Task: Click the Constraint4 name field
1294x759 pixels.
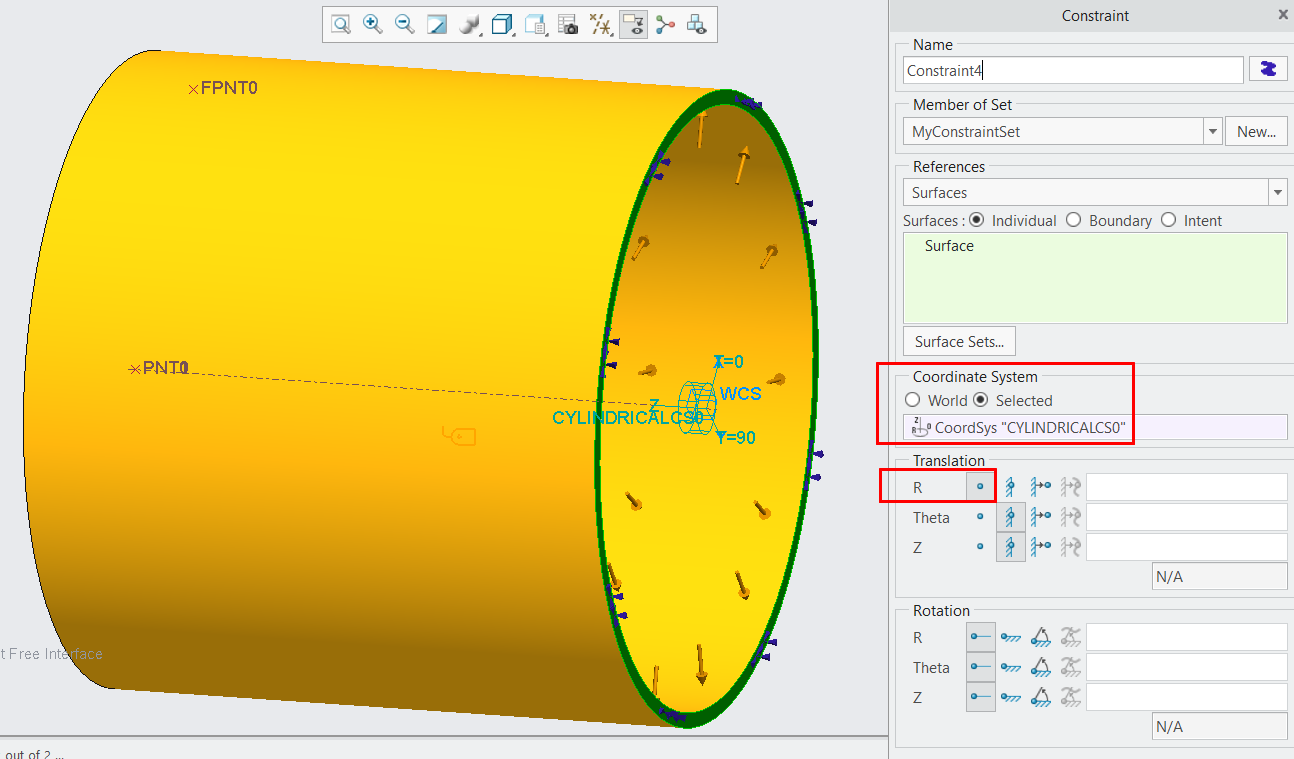Action: [x=1072, y=69]
